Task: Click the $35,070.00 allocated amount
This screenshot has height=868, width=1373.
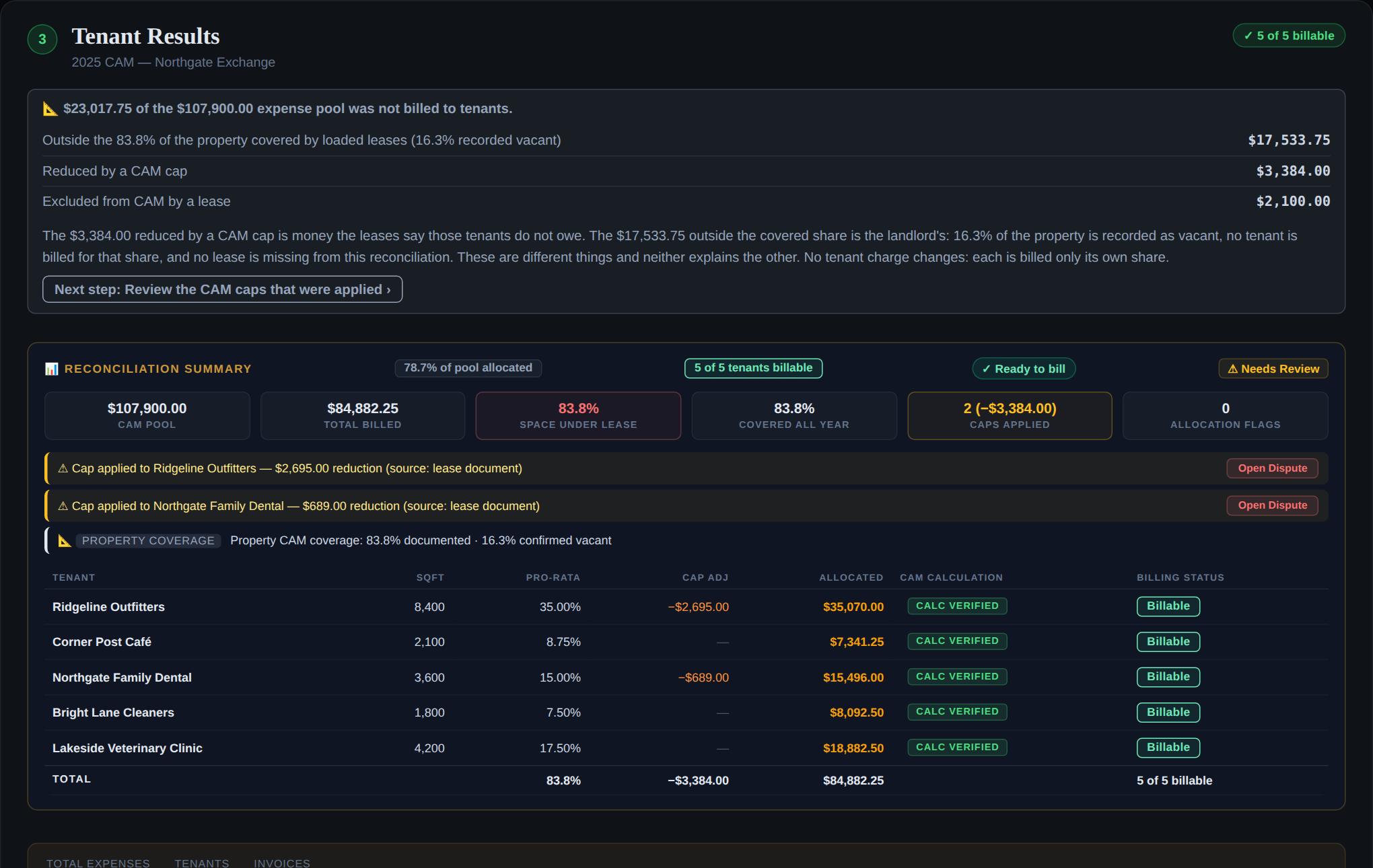Action: click(x=853, y=607)
